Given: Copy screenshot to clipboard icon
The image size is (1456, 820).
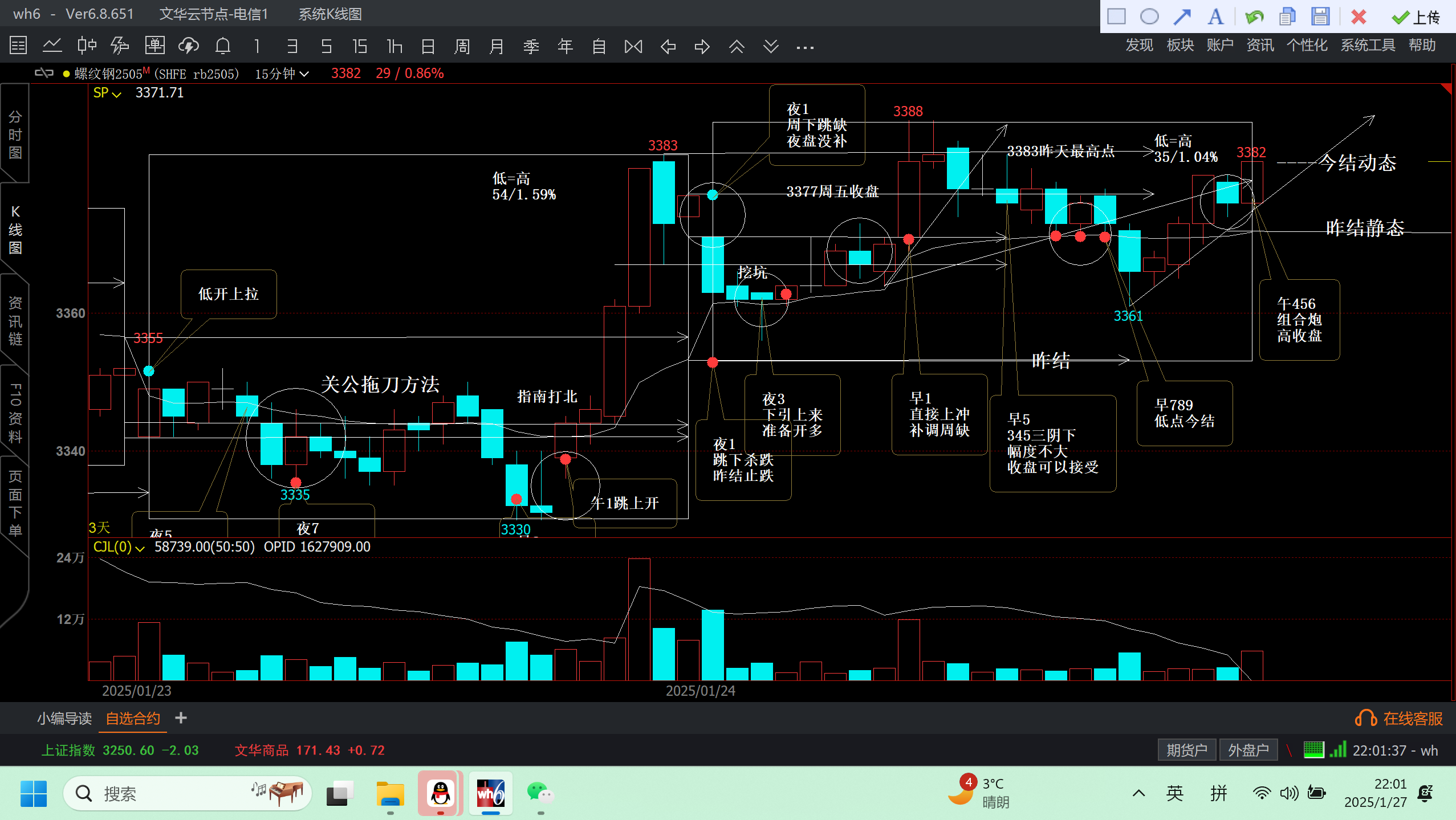Looking at the screenshot, I should [1287, 17].
